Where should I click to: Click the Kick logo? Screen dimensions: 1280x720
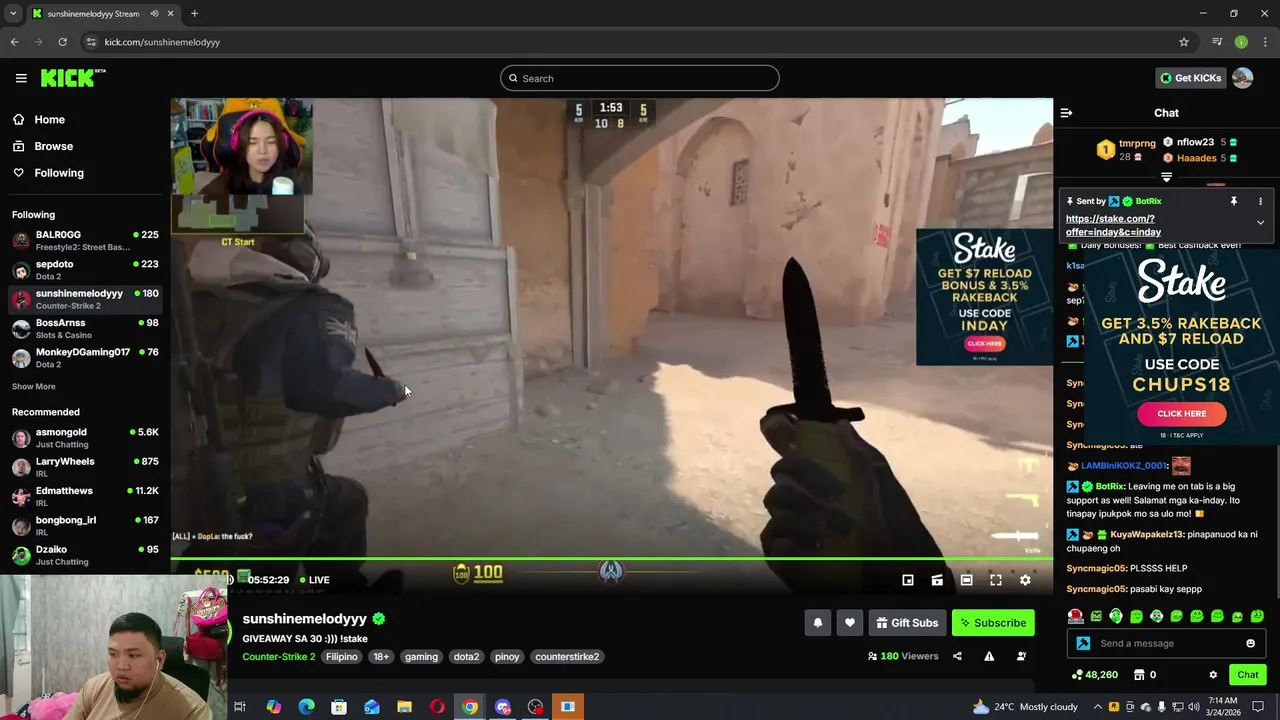click(x=72, y=78)
